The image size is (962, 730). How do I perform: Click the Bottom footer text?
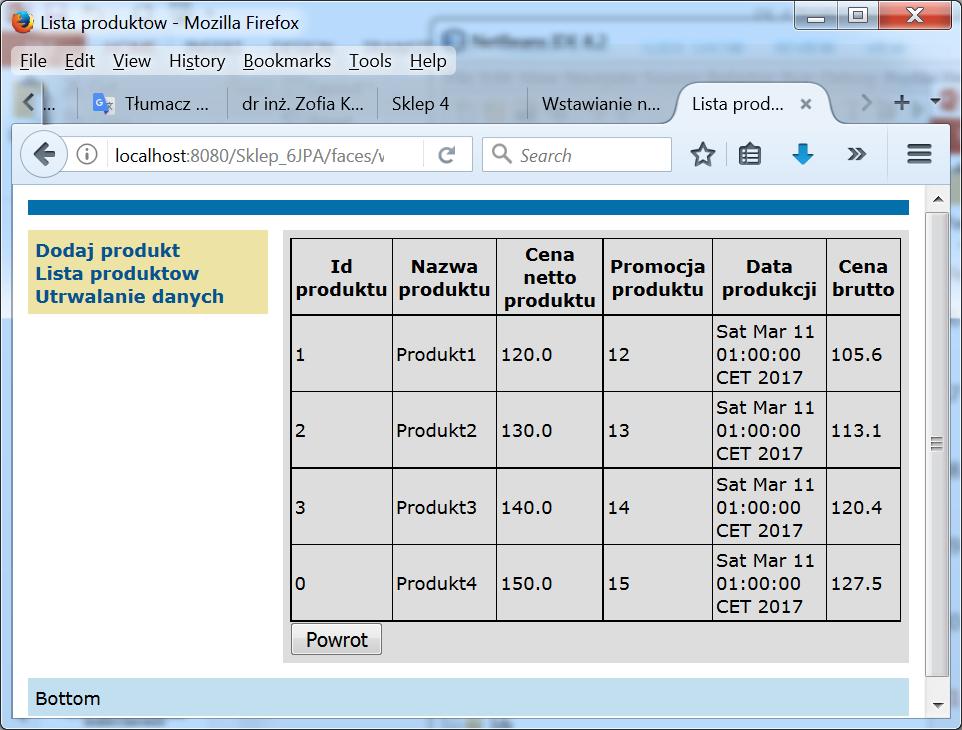coord(67,698)
